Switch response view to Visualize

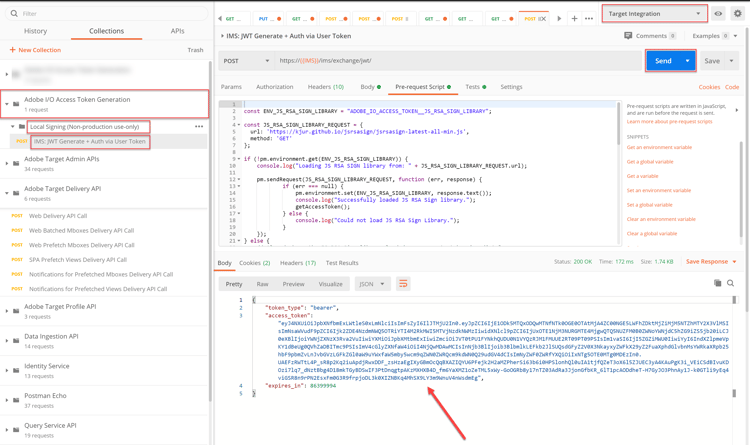tap(331, 284)
